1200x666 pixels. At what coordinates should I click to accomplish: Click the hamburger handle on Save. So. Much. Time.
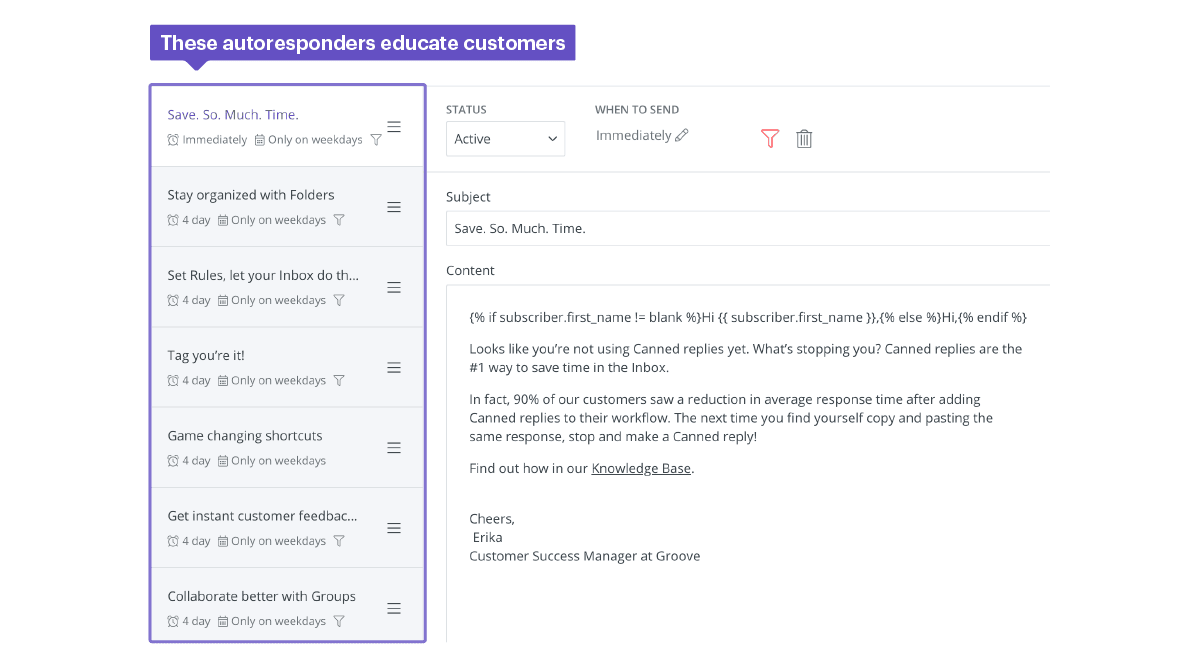point(394,126)
